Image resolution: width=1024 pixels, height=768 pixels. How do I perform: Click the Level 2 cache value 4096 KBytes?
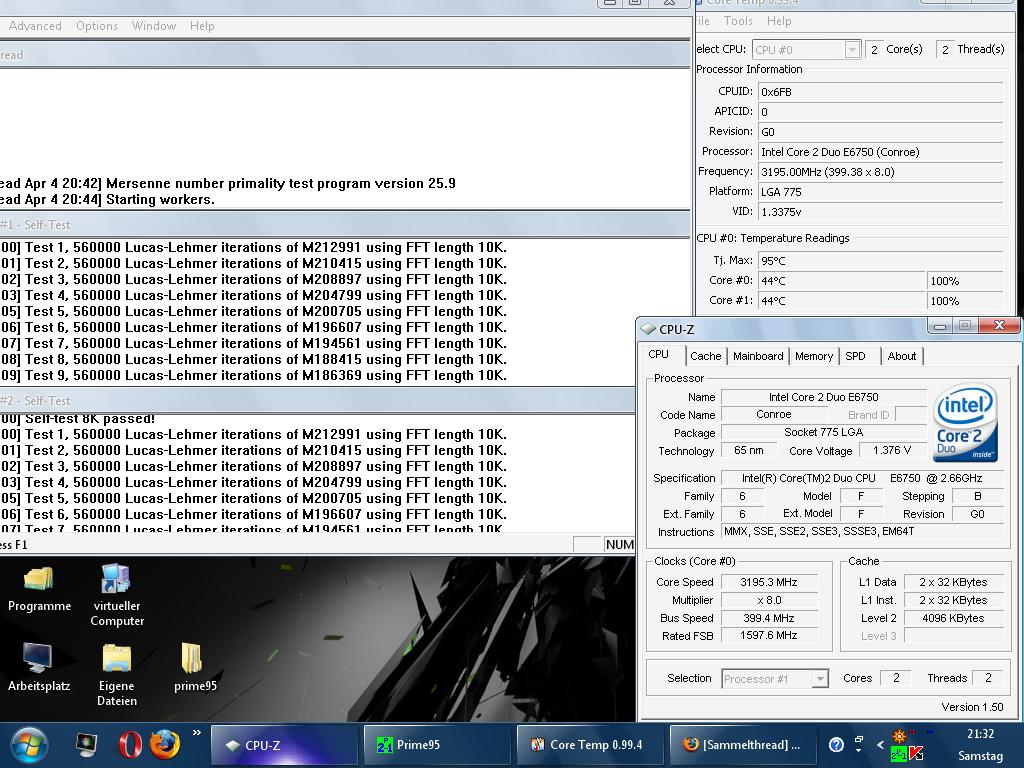tap(953, 618)
